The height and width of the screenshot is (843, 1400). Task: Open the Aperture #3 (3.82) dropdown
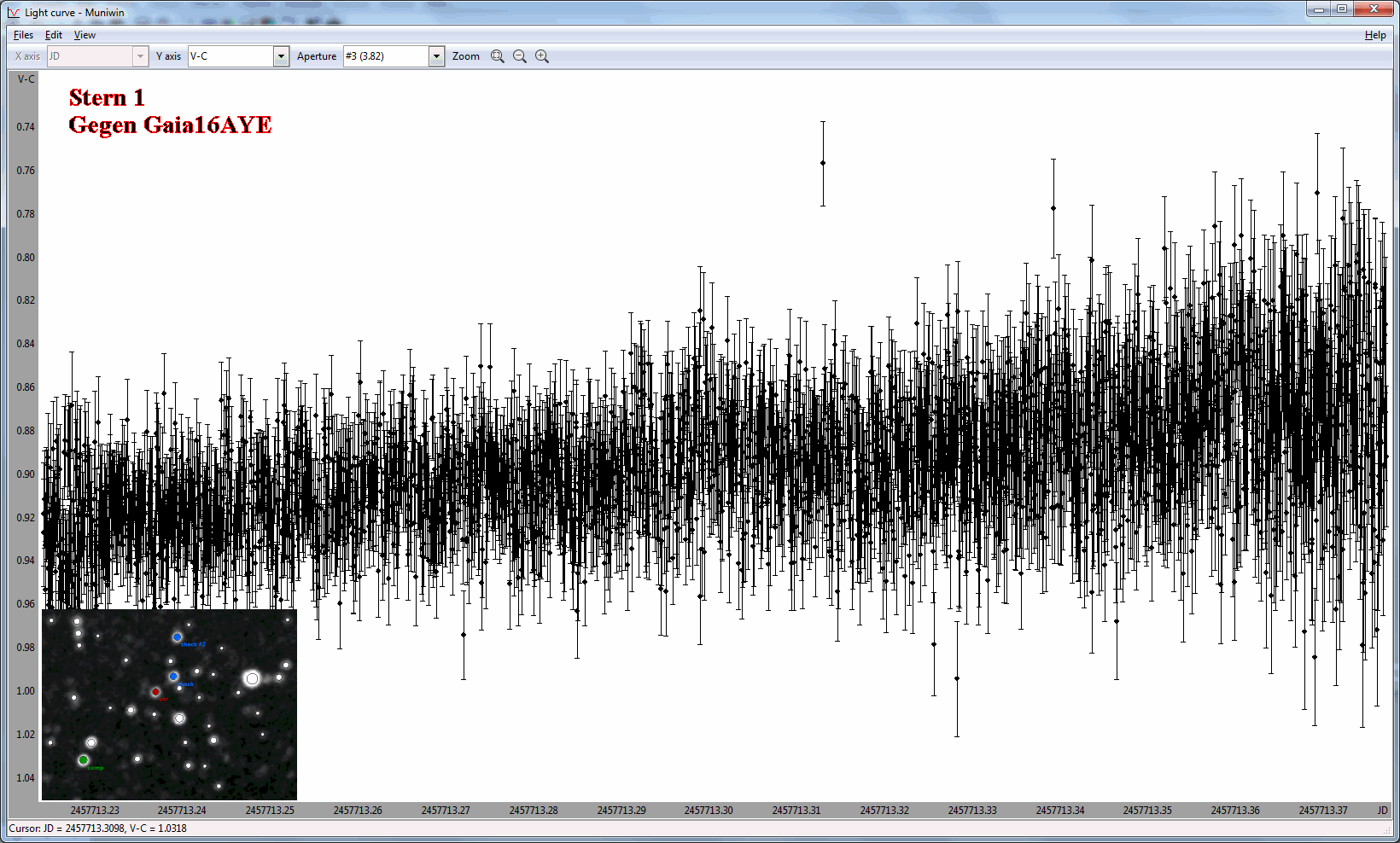[x=436, y=56]
